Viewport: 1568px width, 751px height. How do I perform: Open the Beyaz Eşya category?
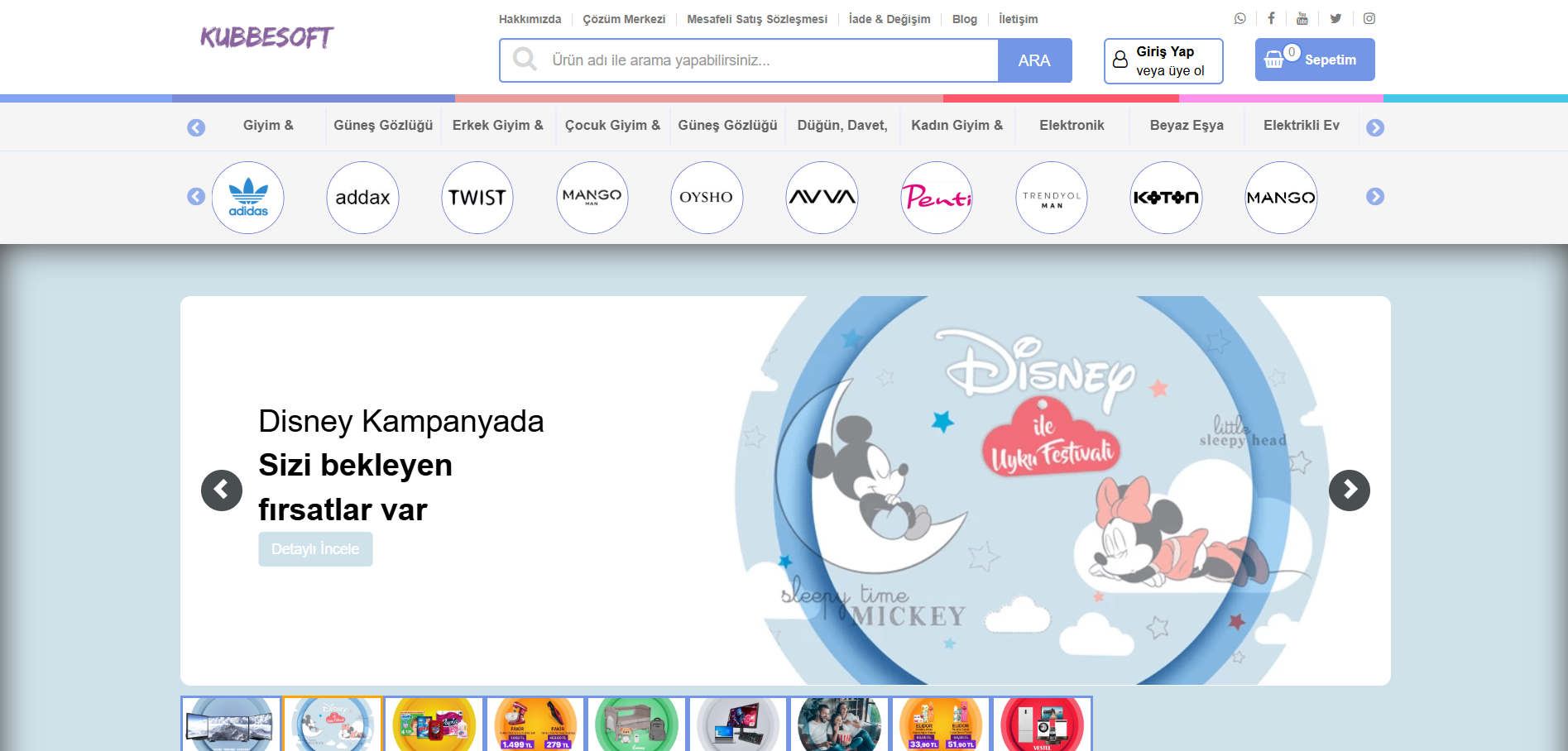1186,126
